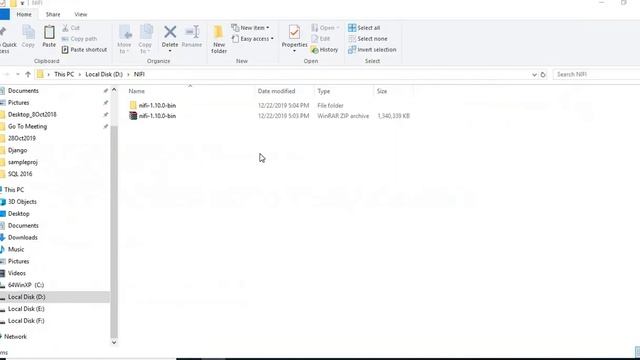Refresh the NIFI folder view
Screen dimensions: 640x360
pyautogui.click(x=543, y=75)
